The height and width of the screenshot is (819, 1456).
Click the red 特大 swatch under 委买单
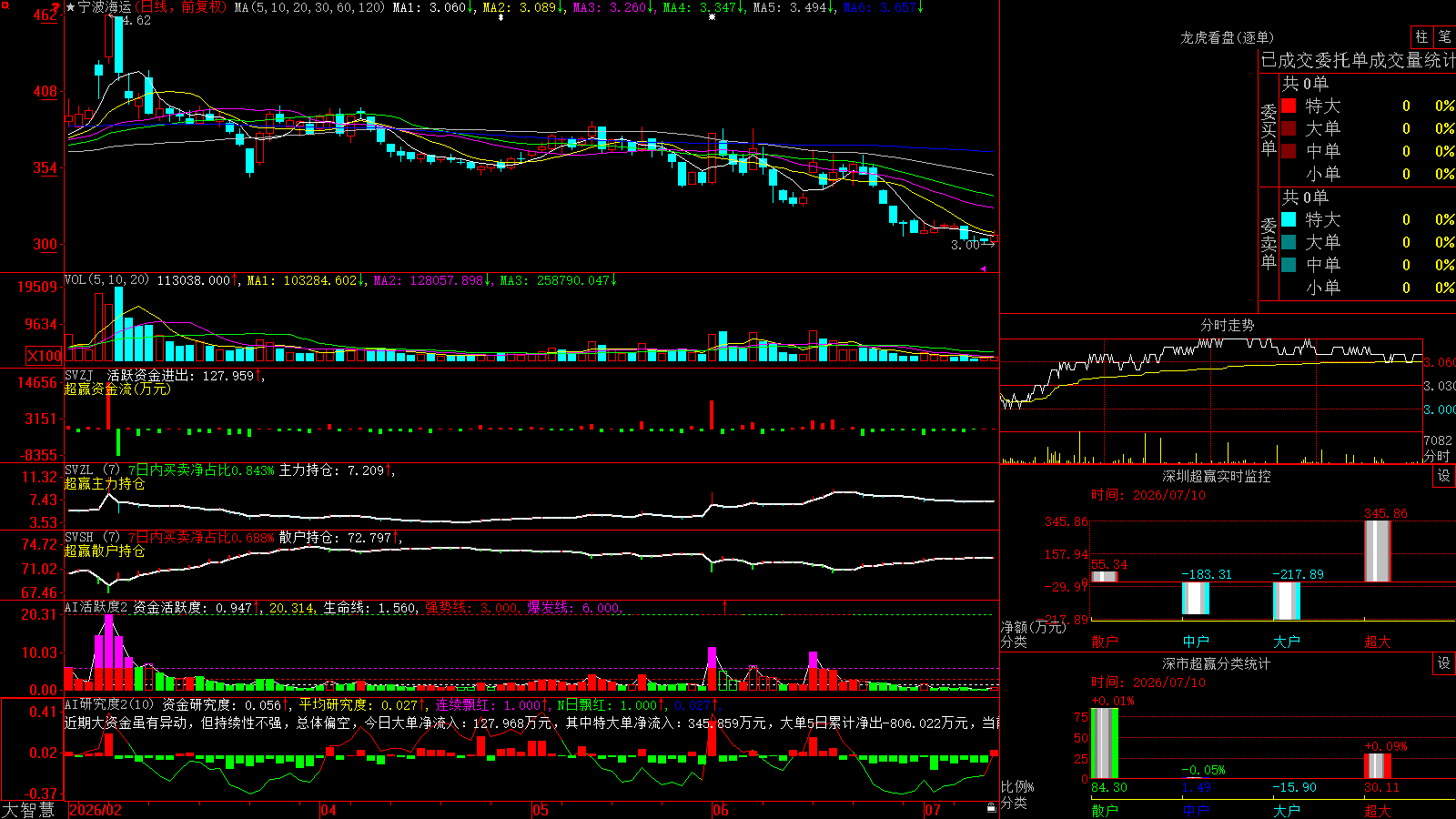[1289, 106]
